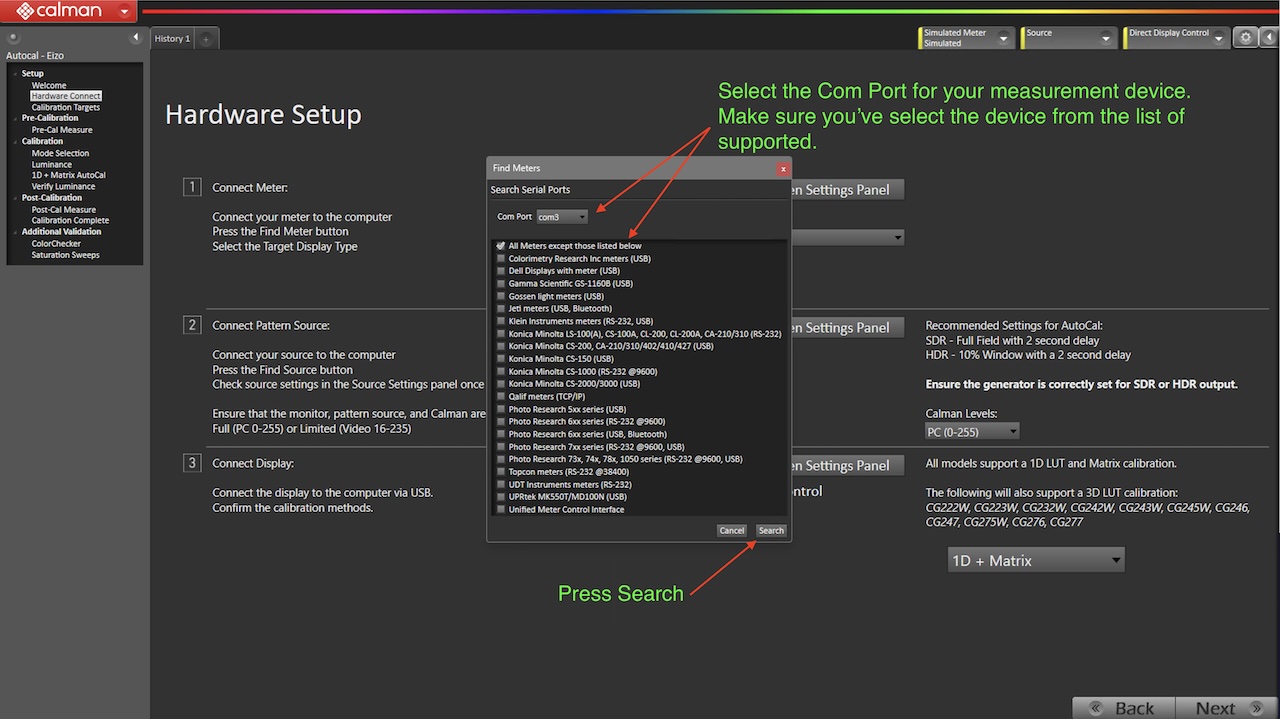Switch to the History 1 tab
The image size is (1280, 719).
coord(172,39)
